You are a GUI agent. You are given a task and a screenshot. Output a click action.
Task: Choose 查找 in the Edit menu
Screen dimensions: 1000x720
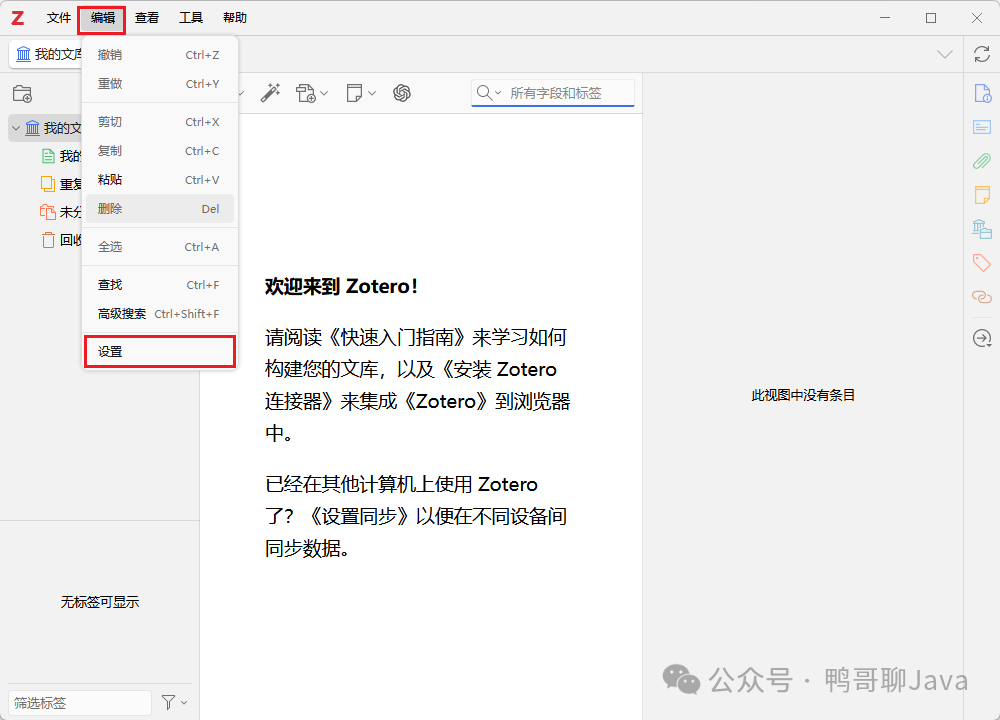pyautogui.click(x=159, y=285)
